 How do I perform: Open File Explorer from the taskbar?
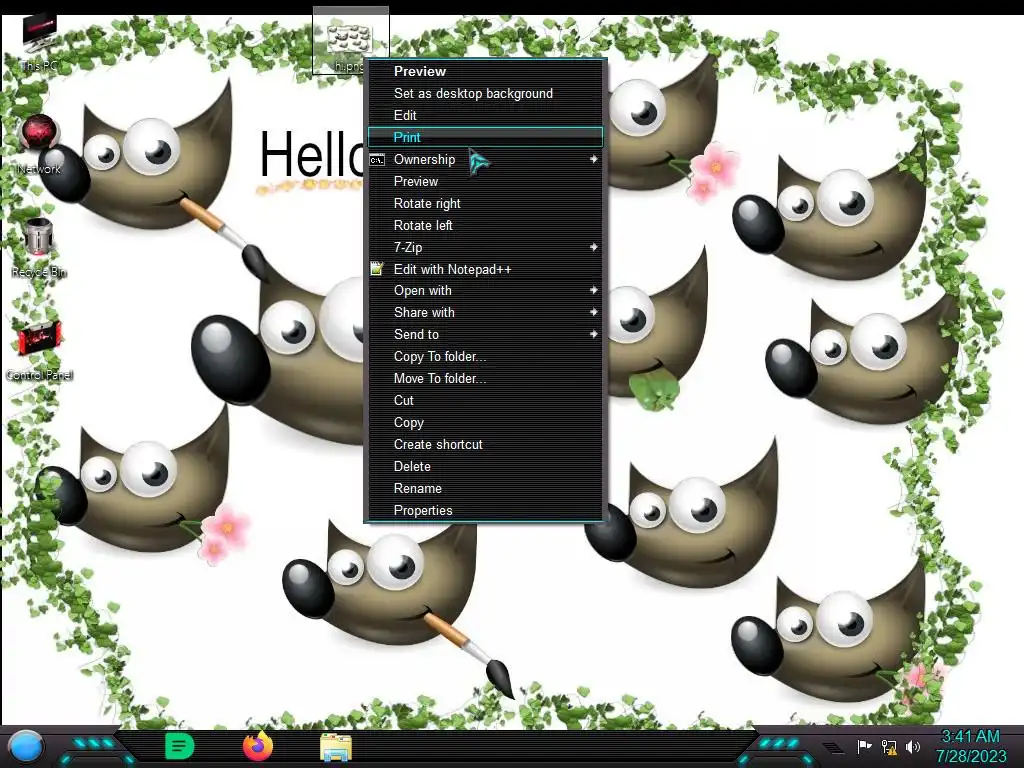pos(336,748)
